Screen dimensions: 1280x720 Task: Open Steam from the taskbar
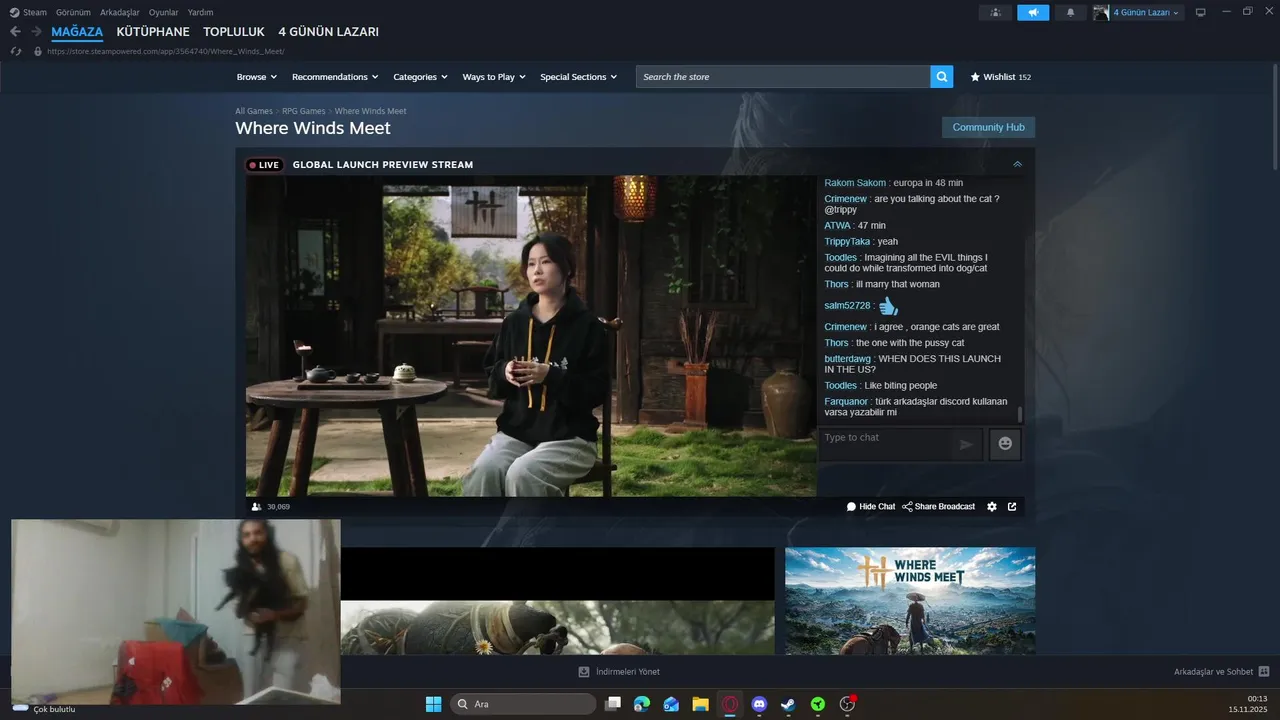coord(789,704)
